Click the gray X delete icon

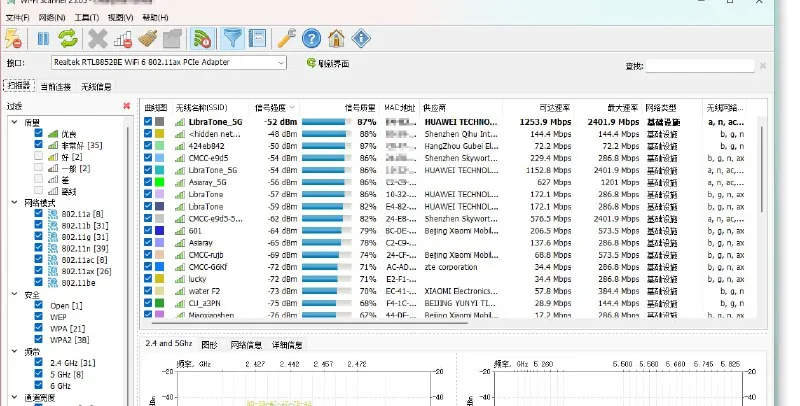click(97, 39)
